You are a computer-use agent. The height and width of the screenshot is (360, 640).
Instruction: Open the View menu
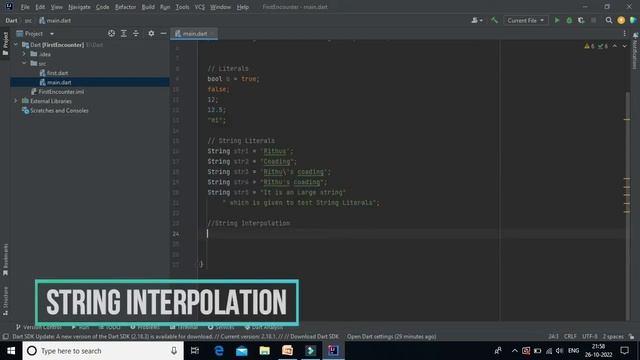[56, 7]
